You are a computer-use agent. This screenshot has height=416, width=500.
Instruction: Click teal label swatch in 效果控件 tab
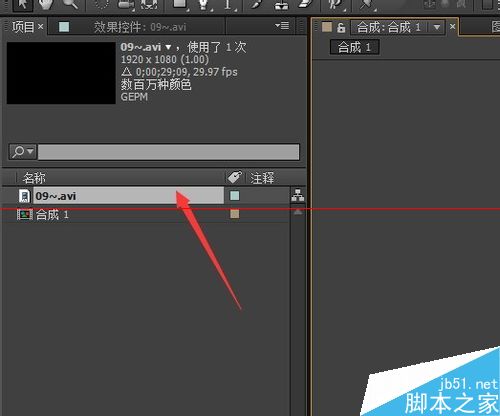click(64, 27)
